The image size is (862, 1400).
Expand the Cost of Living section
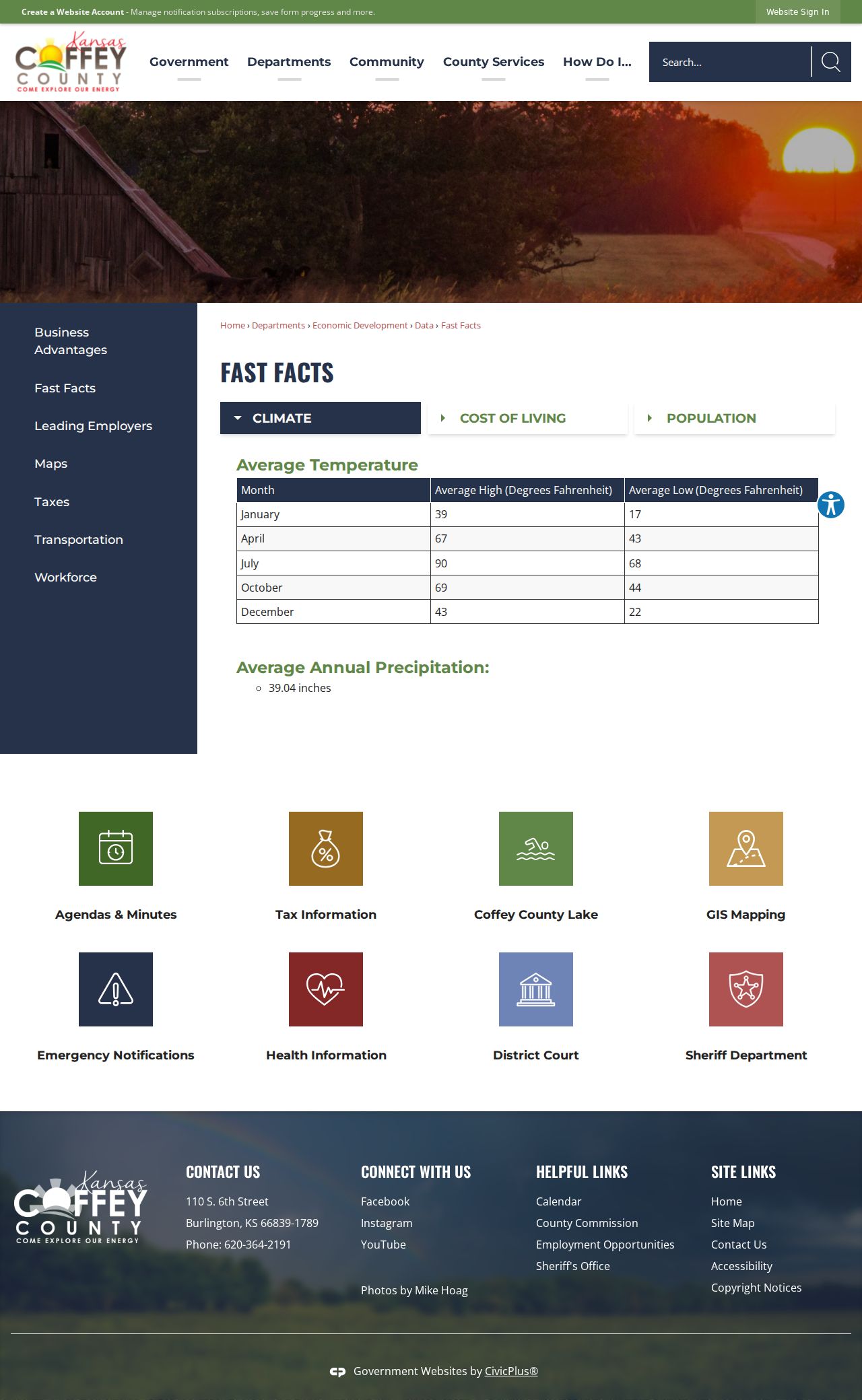[527, 418]
